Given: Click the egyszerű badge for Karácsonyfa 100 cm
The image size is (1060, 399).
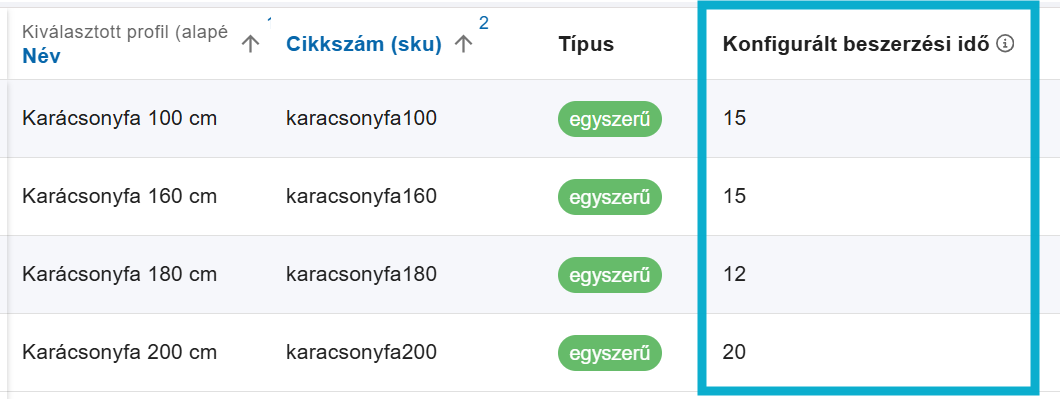Looking at the screenshot, I should click(610, 119).
